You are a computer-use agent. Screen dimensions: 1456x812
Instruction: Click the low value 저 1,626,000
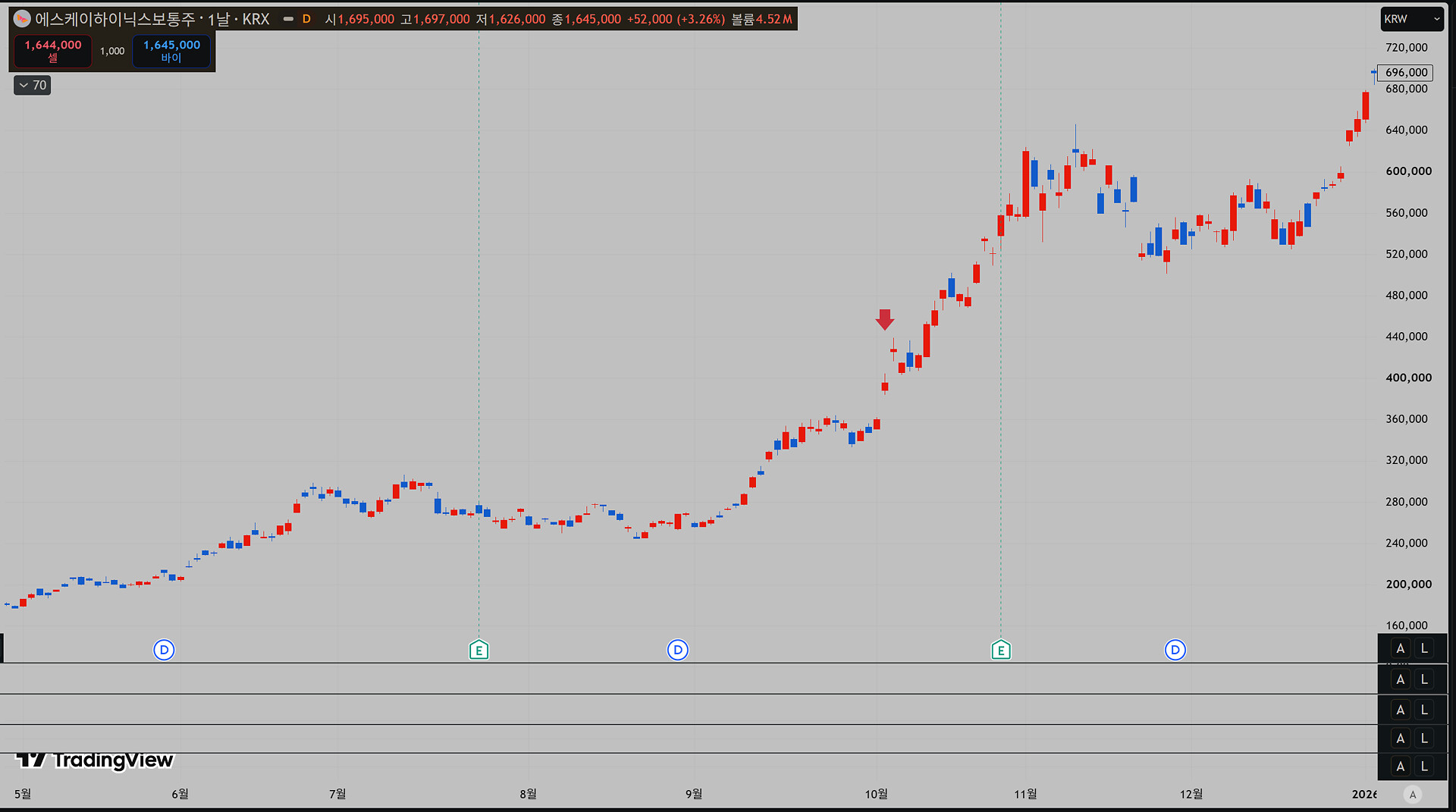click(x=511, y=19)
